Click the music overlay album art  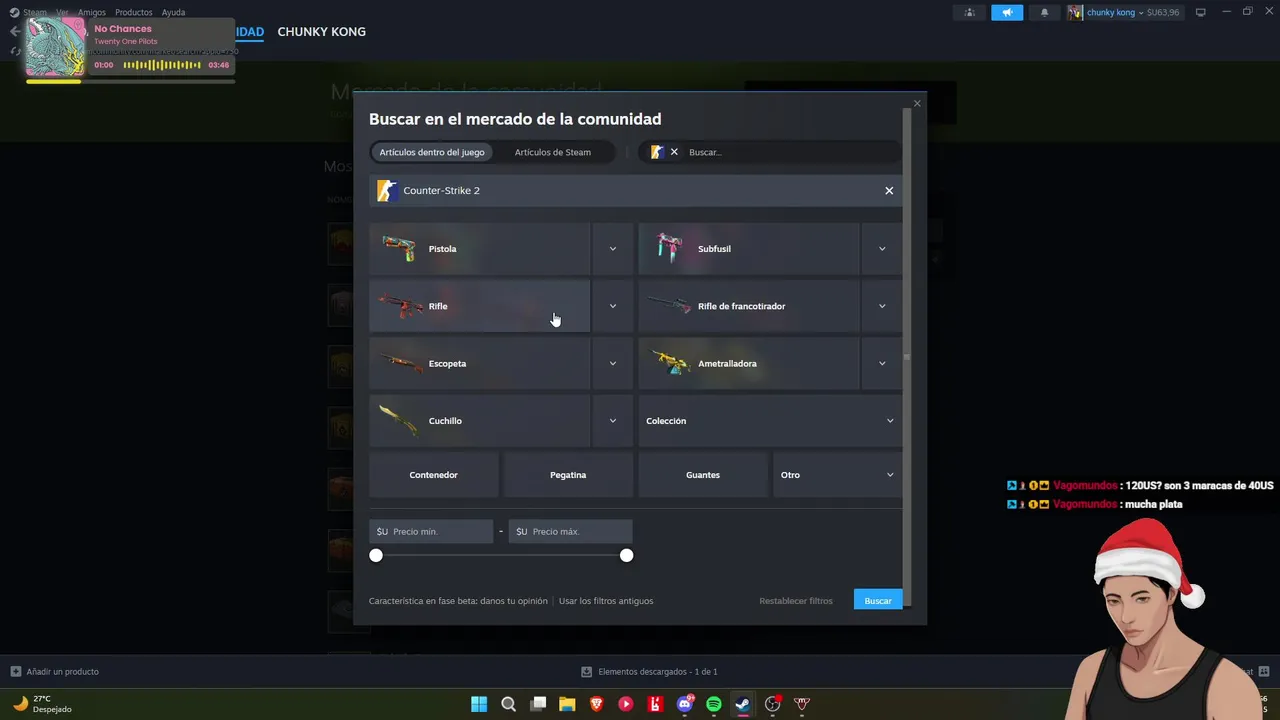coord(56,47)
